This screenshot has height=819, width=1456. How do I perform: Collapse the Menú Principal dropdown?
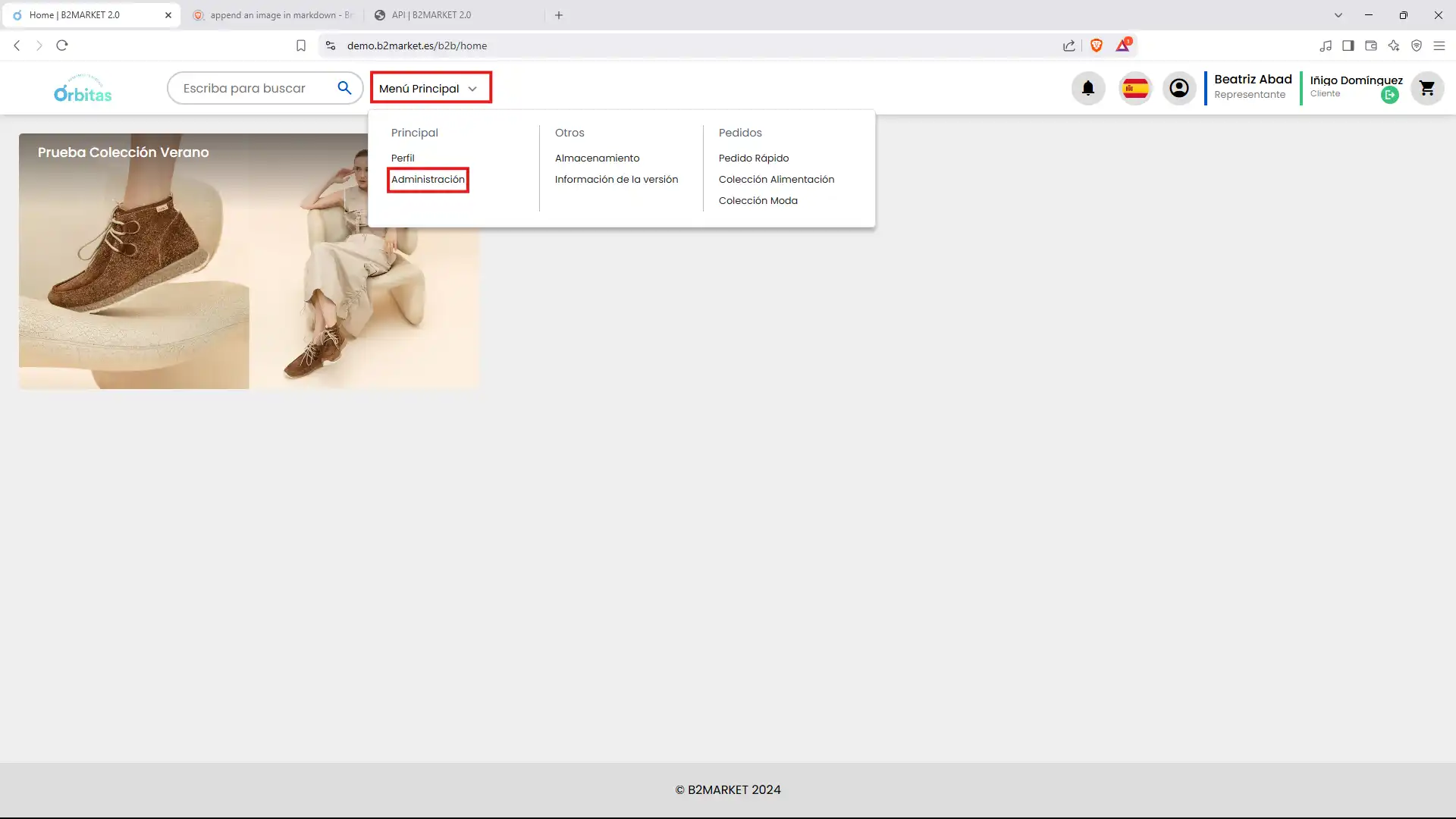click(x=430, y=88)
